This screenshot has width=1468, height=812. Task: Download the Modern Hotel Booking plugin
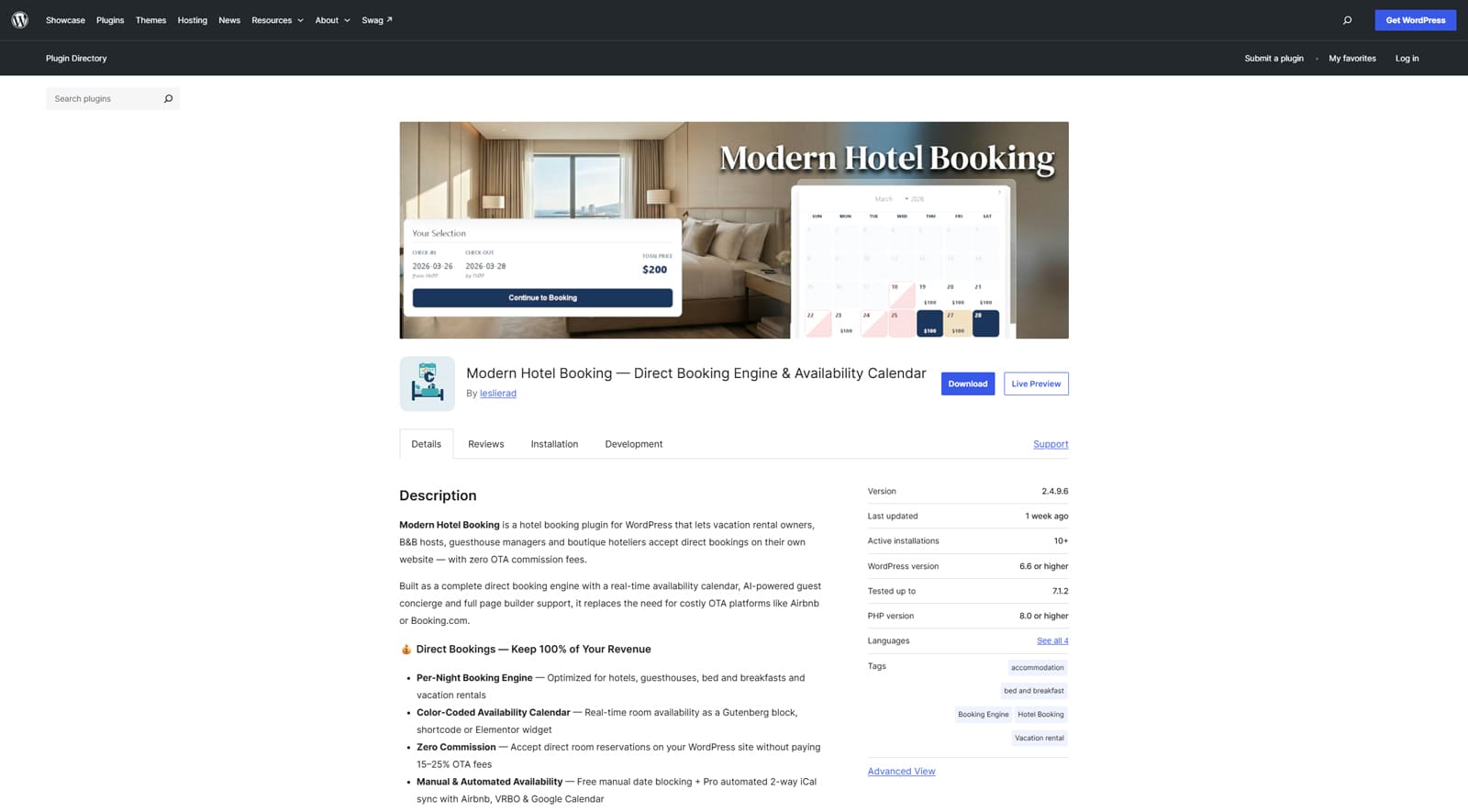tap(968, 384)
